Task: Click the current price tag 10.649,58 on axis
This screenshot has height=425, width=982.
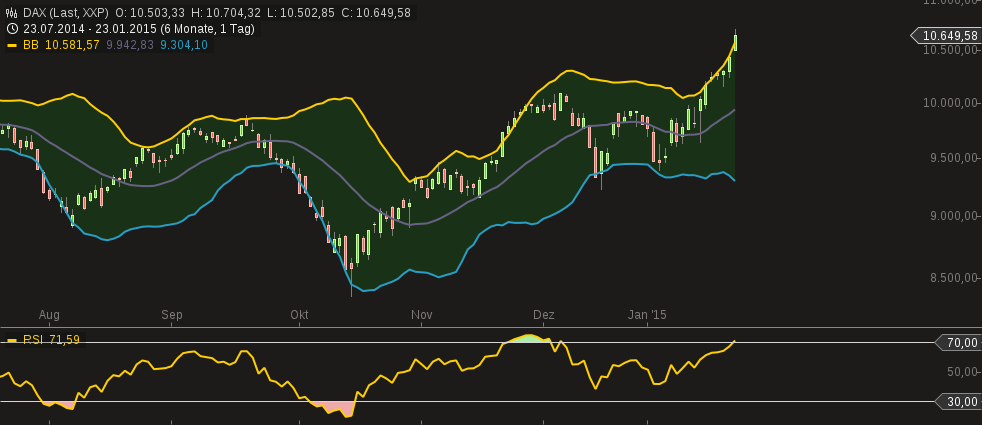Action: click(946, 36)
